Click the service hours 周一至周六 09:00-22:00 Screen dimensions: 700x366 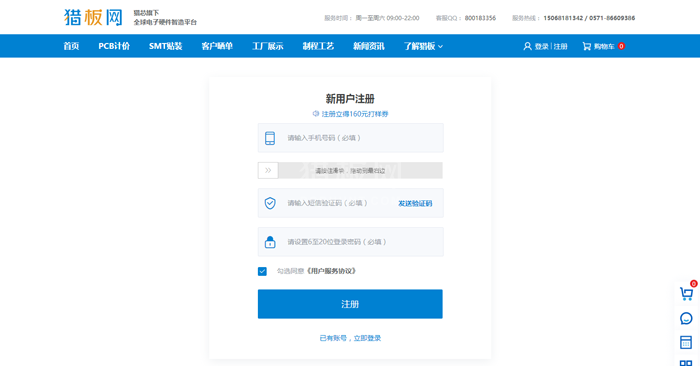388,18
